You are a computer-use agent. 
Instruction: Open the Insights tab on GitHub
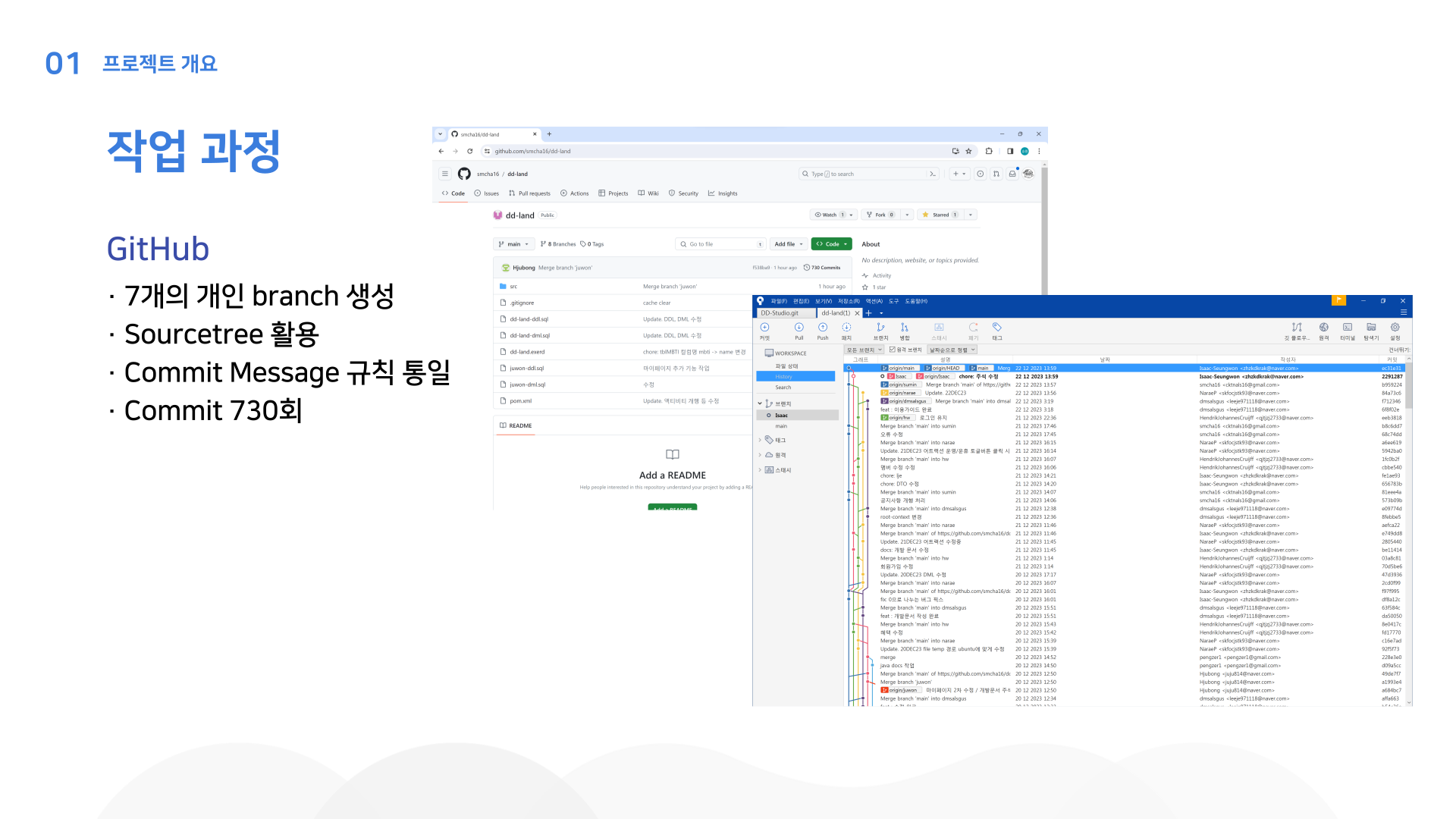(723, 193)
